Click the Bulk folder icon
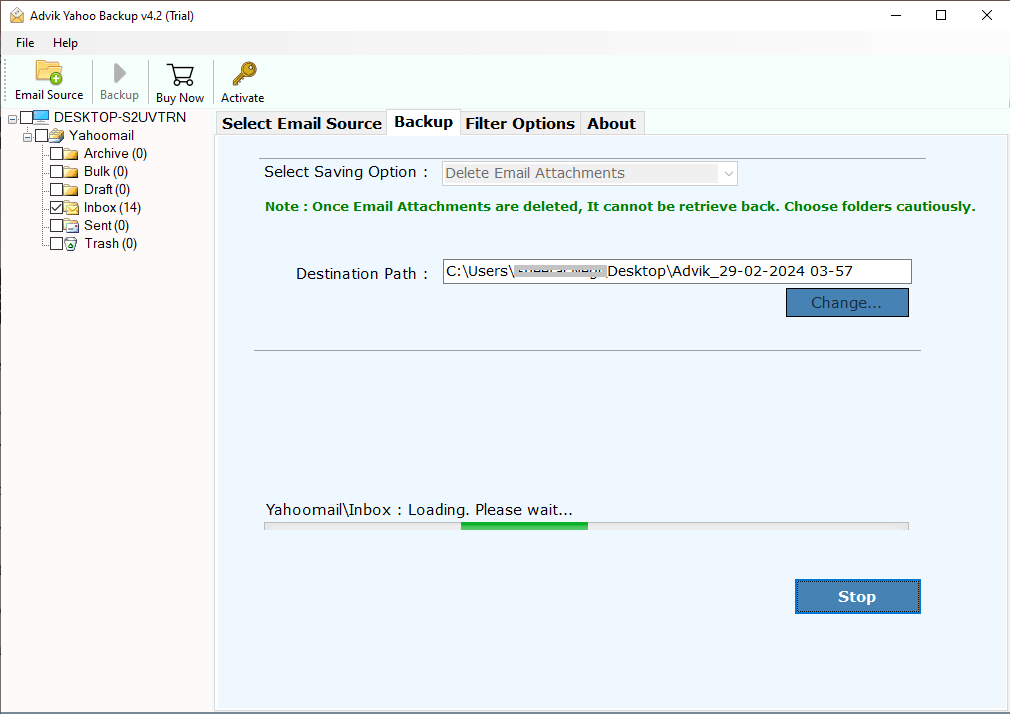 (x=71, y=171)
